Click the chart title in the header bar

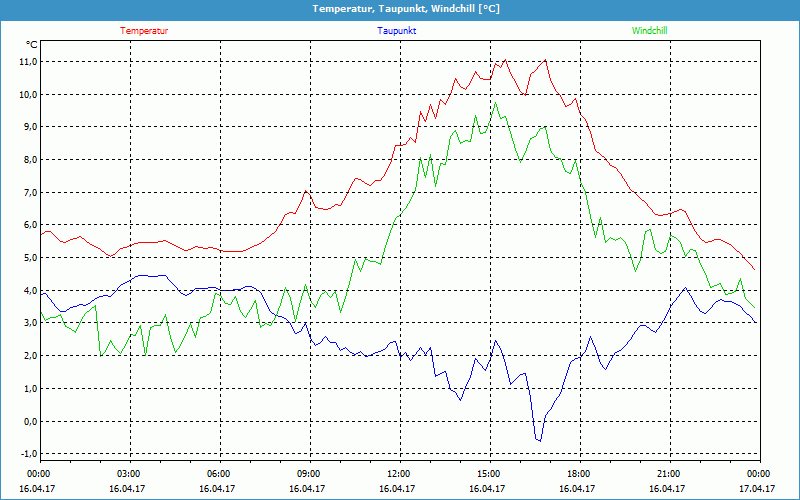pos(399,9)
